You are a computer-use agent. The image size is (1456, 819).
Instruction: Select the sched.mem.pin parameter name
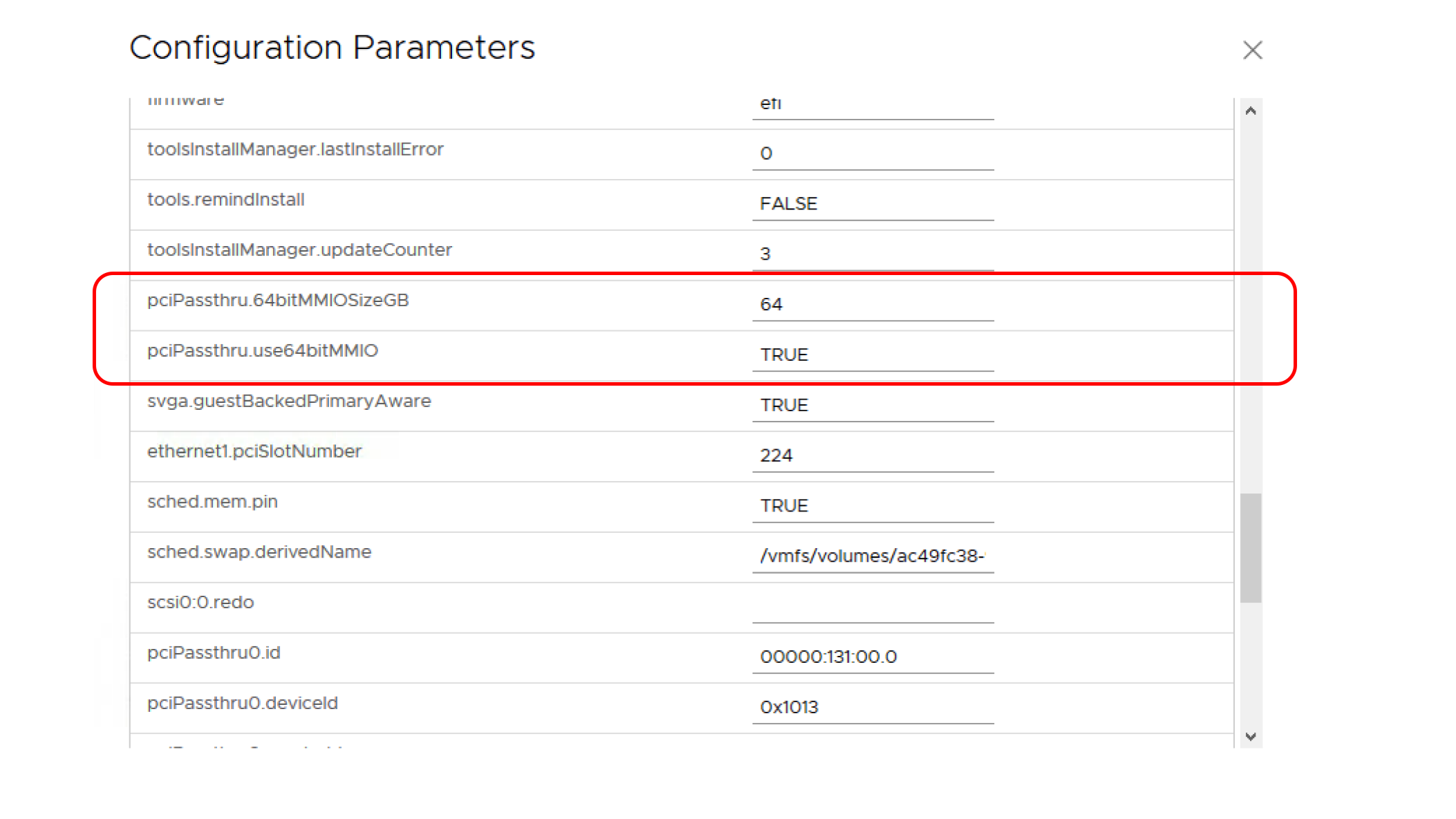pos(212,502)
